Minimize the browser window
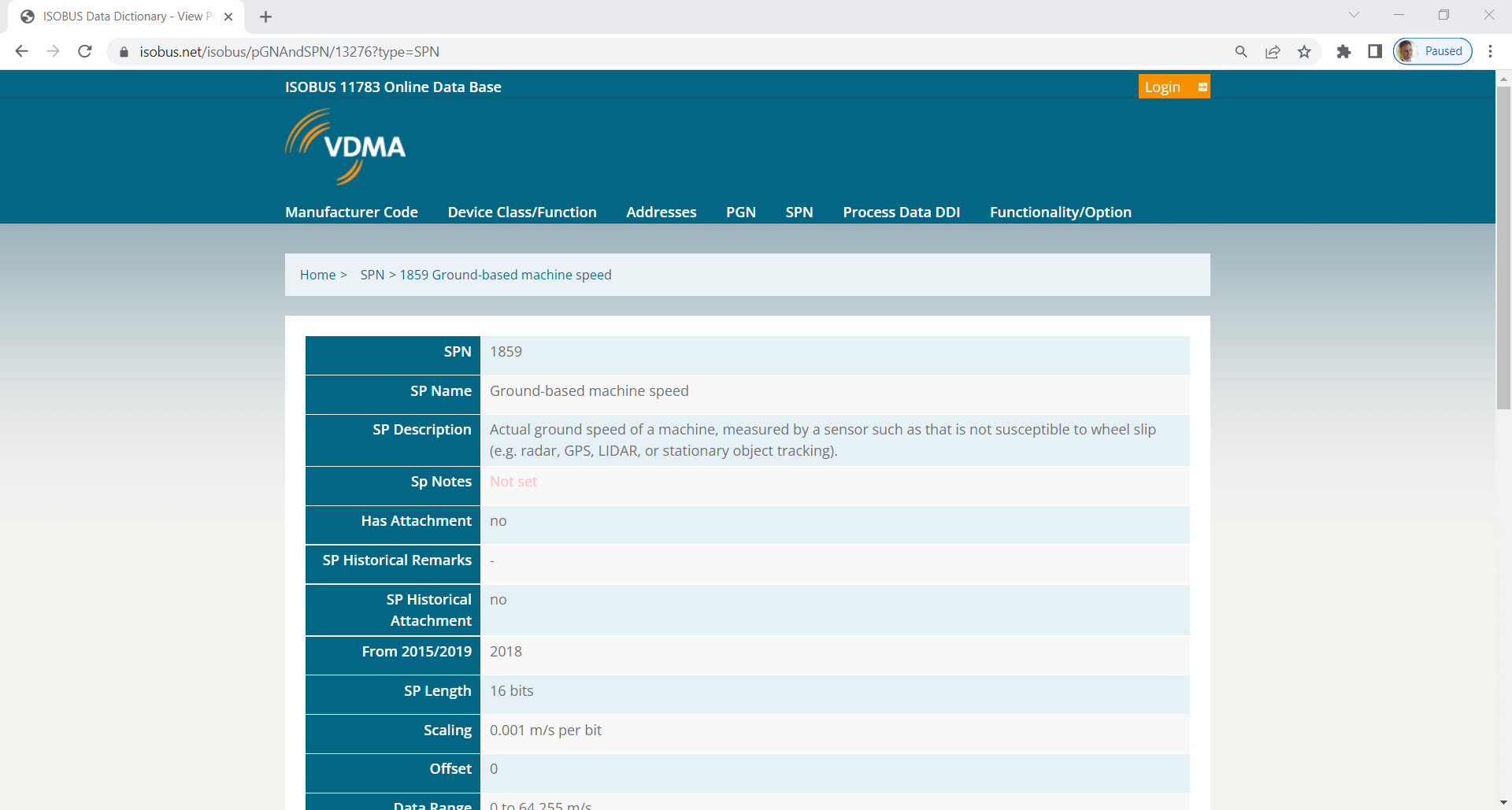Screen dimensions: 1512x810 1399,15
